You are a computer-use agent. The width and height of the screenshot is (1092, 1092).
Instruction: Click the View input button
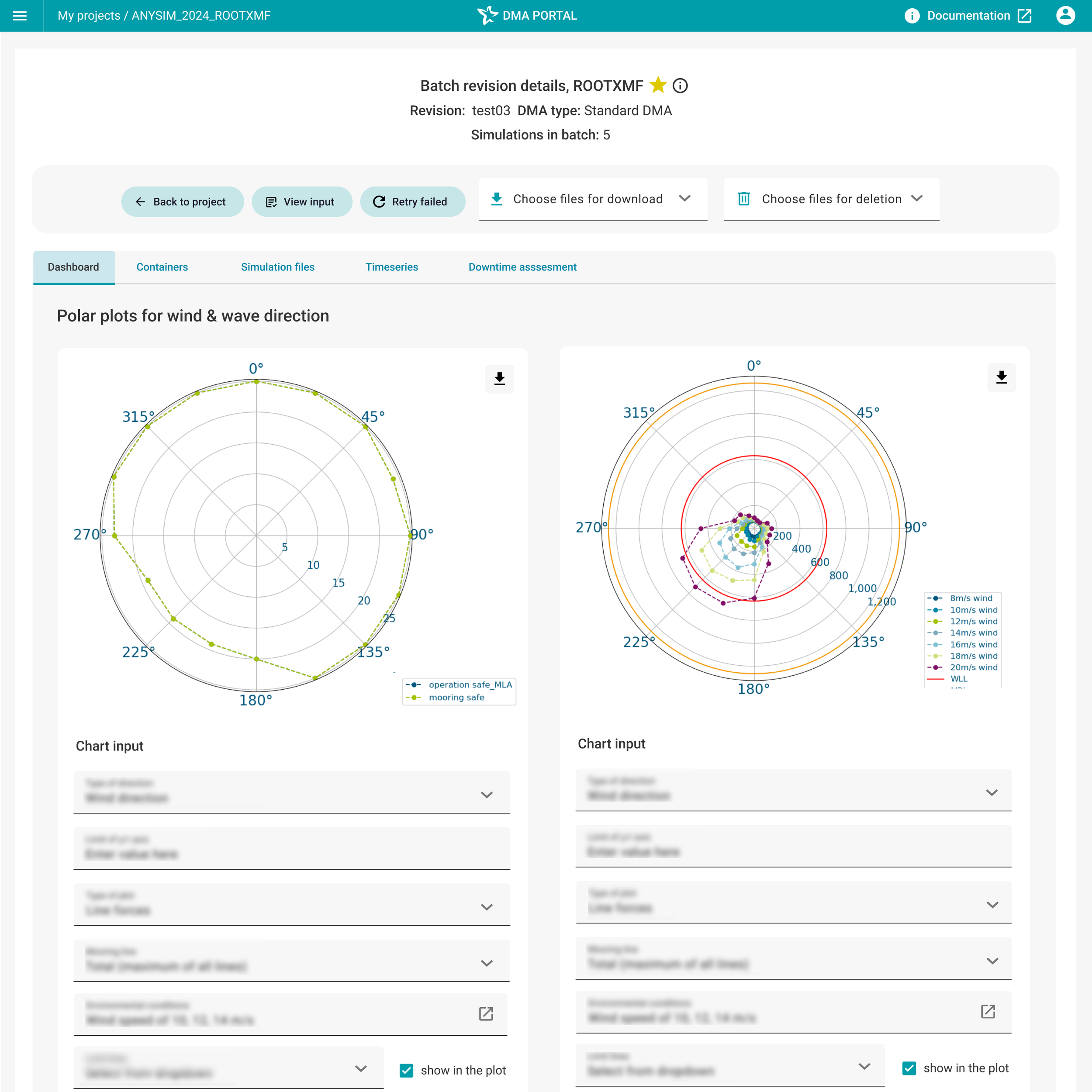click(302, 202)
